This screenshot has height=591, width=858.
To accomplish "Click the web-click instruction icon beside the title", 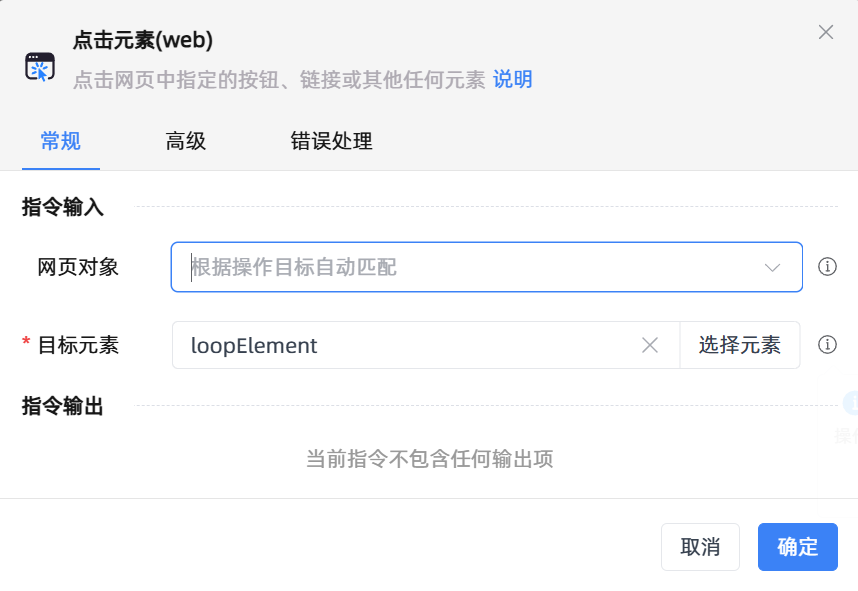I will 40,62.
